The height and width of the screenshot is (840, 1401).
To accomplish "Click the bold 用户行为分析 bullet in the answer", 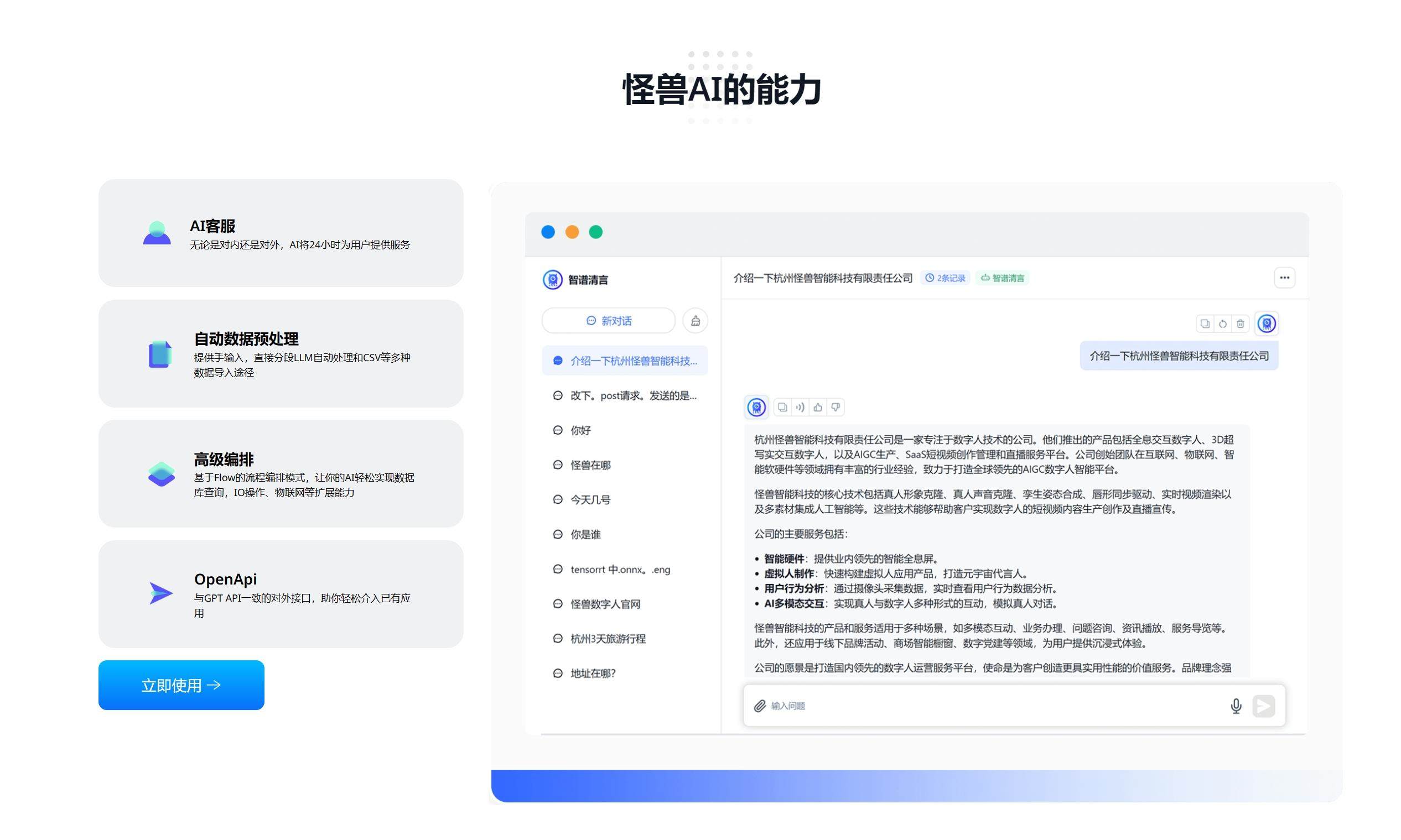I will tap(794, 589).
